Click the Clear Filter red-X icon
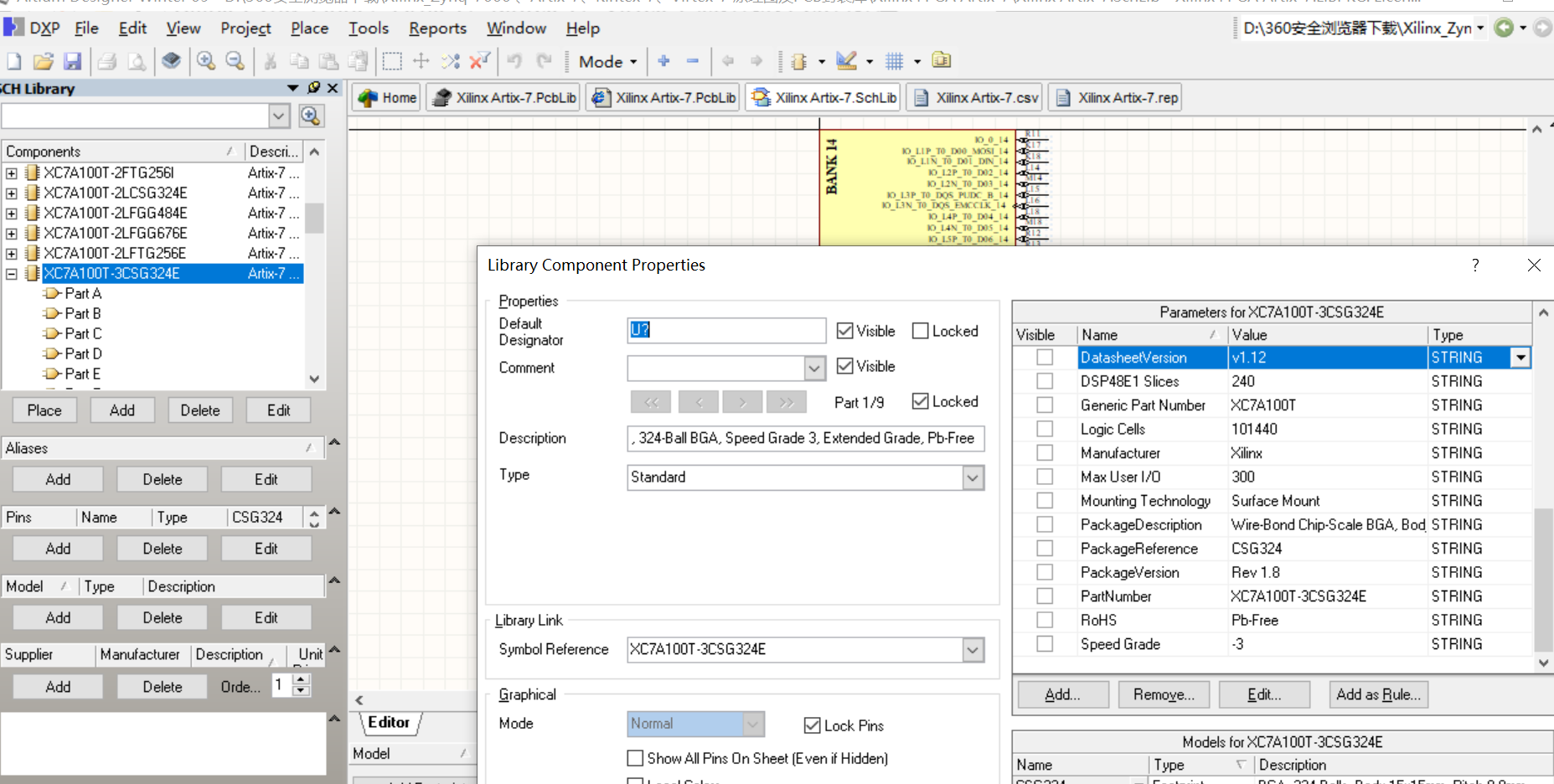This screenshot has height=784, width=1554. [480, 61]
